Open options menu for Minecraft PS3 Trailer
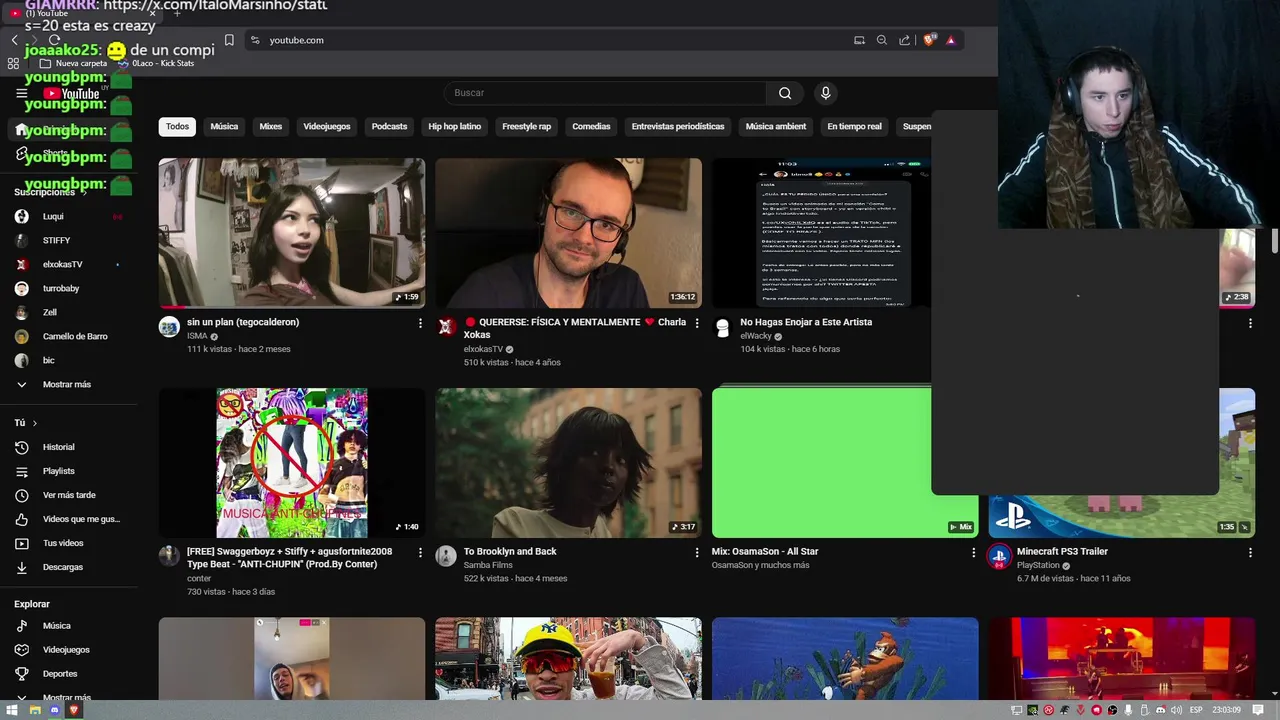This screenshot has height=720, width=1280. click(1250, 552)
